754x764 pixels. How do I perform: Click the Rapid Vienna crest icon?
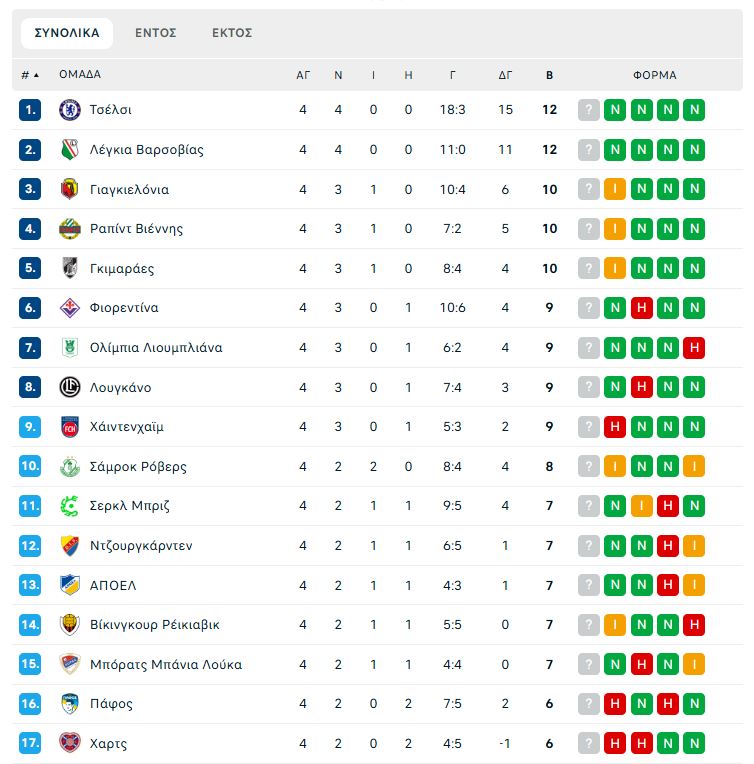point(69,229)
